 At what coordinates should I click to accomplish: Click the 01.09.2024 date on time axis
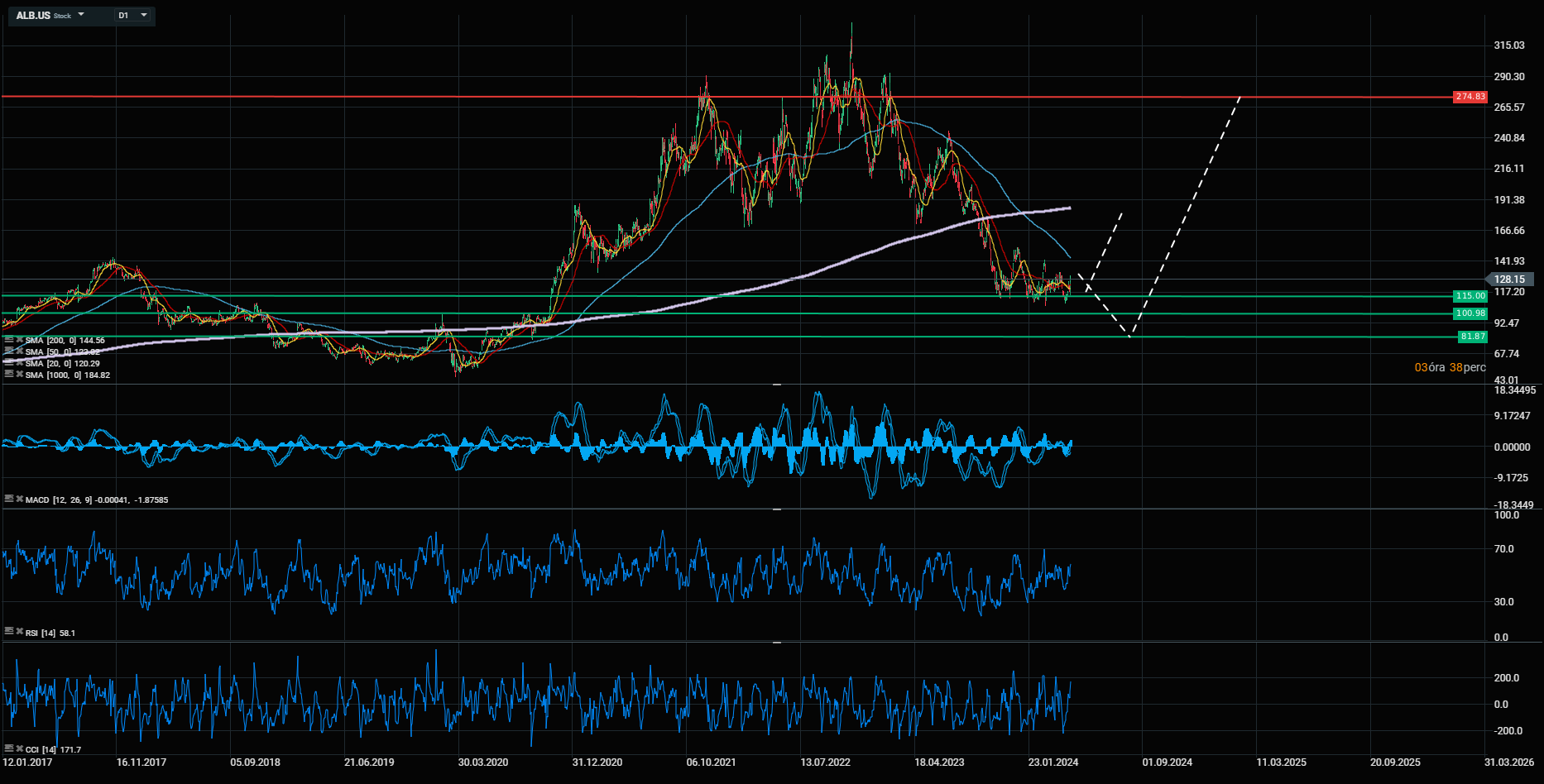(x=1167, y=762)
